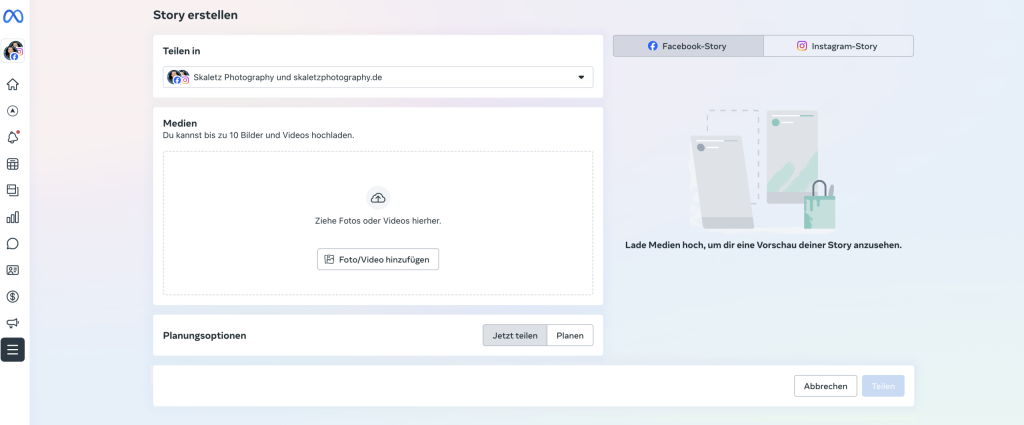Screen dimensions: 1024x425
Task: Click the Abbrechen button
Action: click(825, 386)
